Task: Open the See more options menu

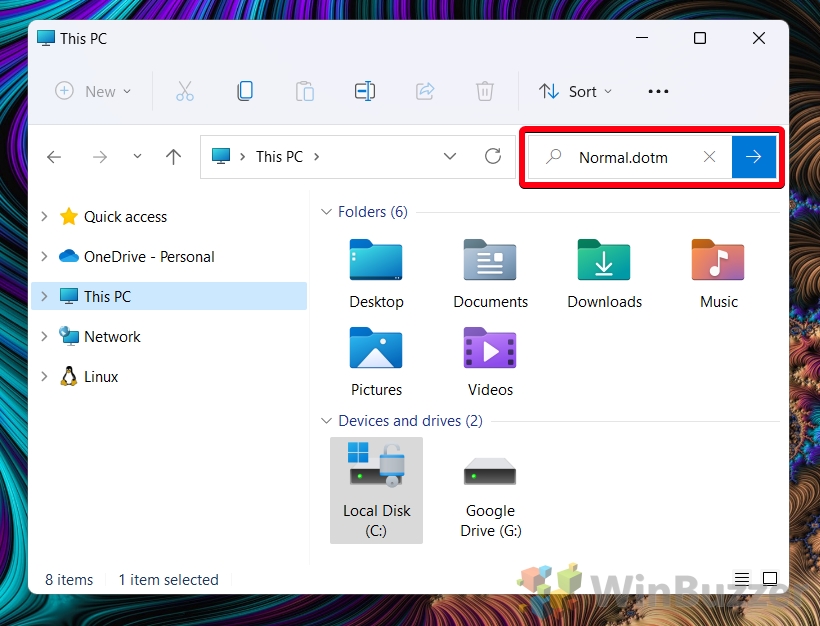Action: coord(658,91)
